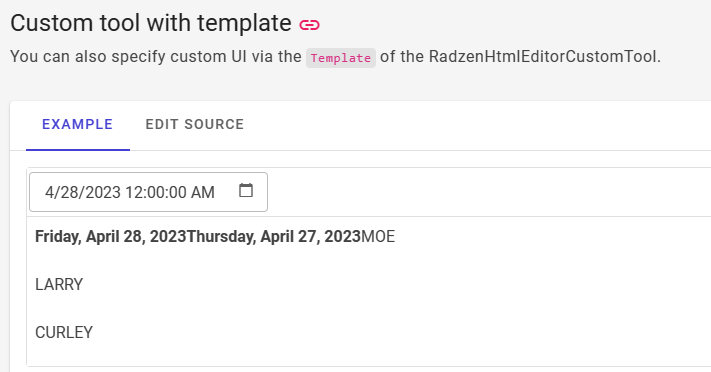Click the pink Template code badge

[x=341, y=58]
